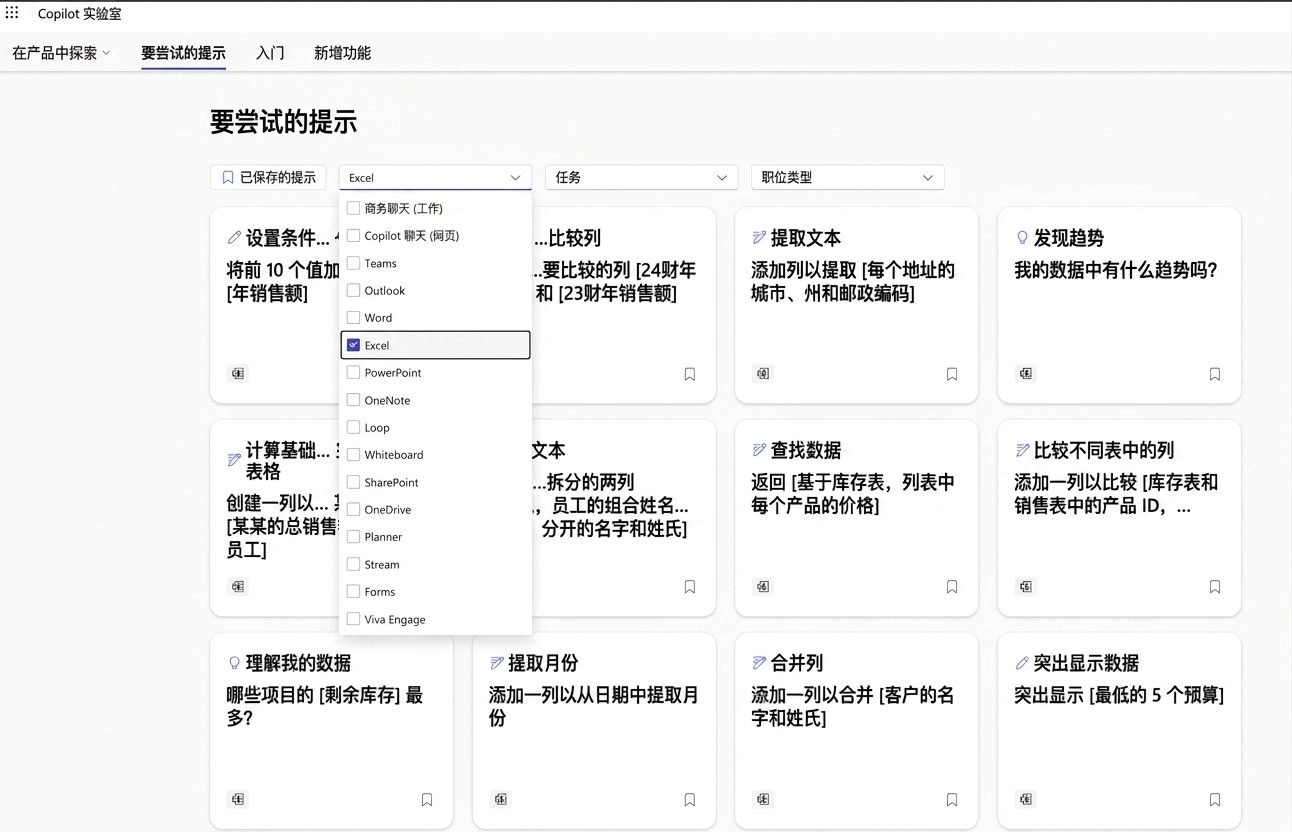1292x832 pixels.
Task: Check the Stream checkbox
Action: tap(353, 564)
